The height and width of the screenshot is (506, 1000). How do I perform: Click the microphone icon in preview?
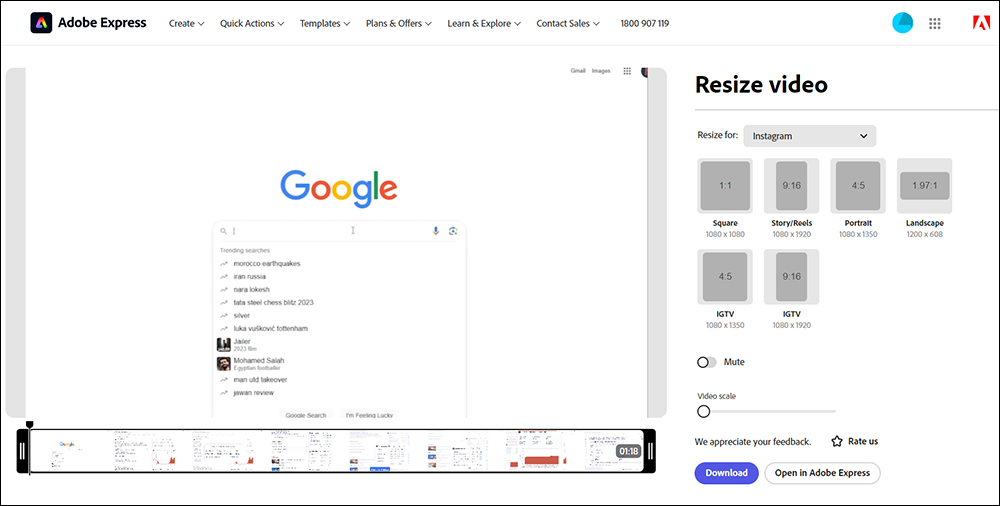click(436, 231)
